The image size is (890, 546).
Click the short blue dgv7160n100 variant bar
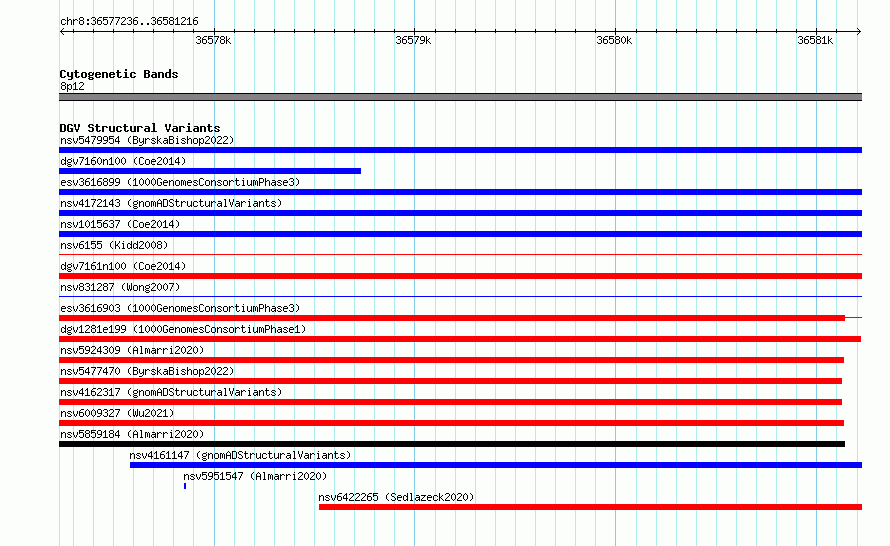pos(210,171)
